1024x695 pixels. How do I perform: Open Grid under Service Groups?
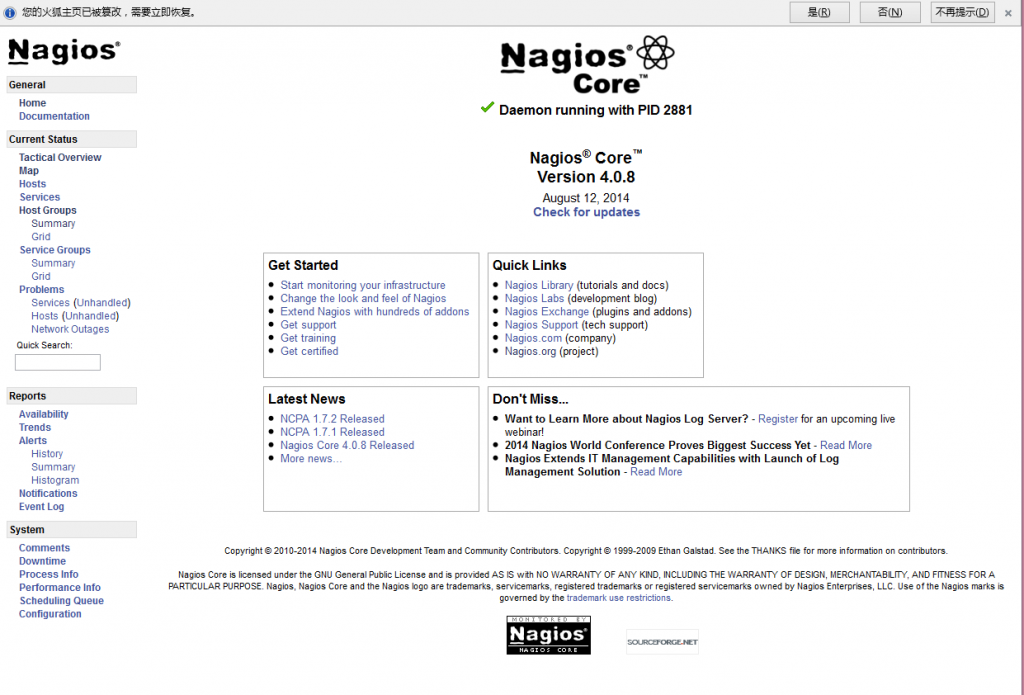(41, 276)
